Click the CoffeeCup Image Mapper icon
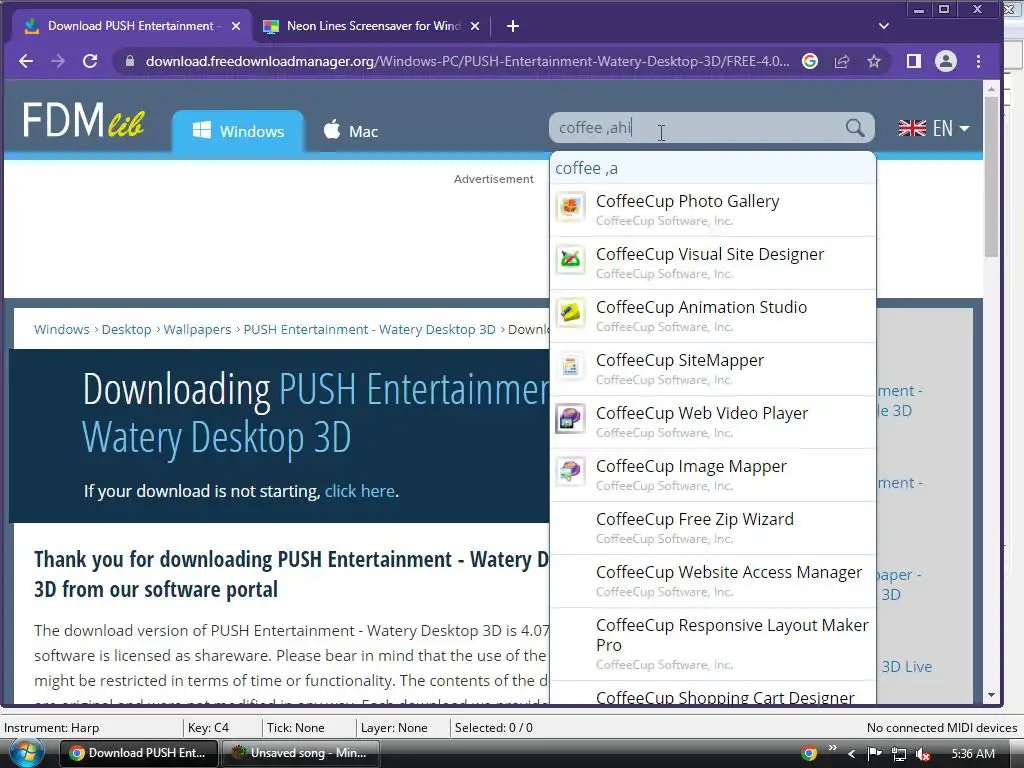The width and height of the screenshot is (1024, 768). click(x=570, y=472)
